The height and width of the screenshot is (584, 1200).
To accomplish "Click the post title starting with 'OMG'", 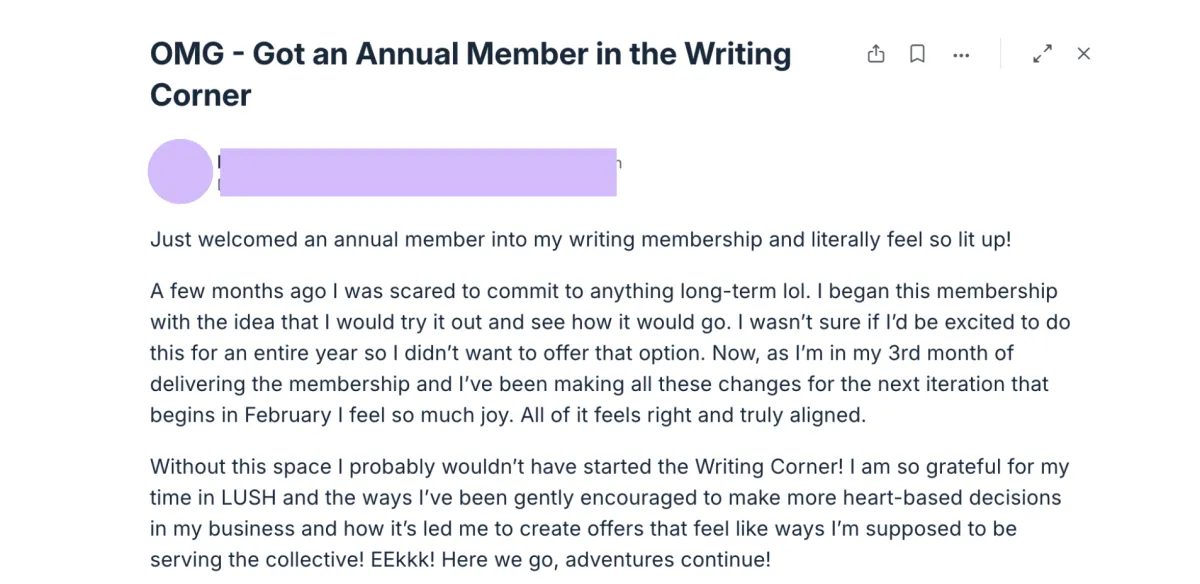I will point(470,54).
